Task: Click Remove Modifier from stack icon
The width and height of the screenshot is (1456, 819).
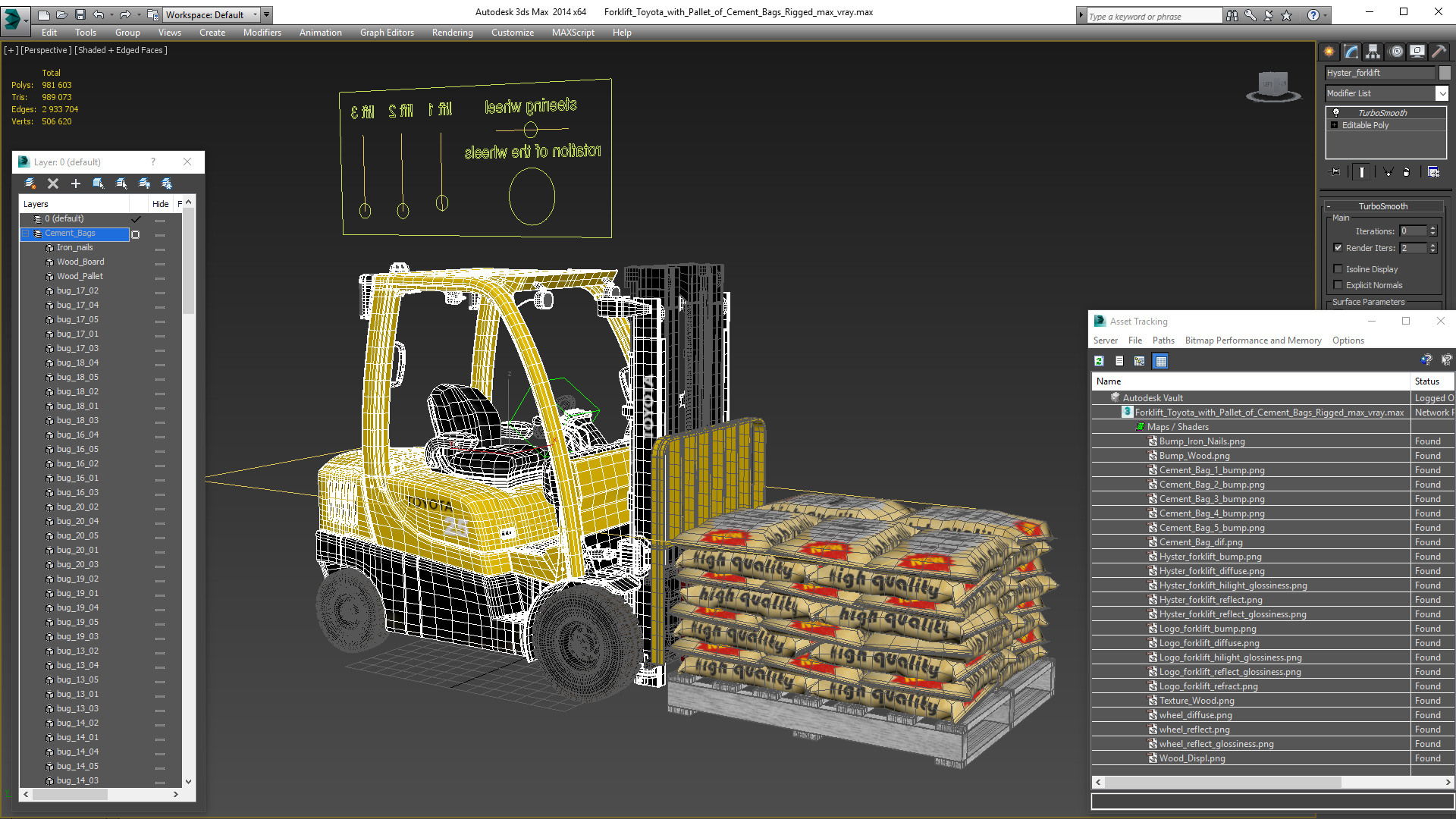Action: pos(1407,172)
